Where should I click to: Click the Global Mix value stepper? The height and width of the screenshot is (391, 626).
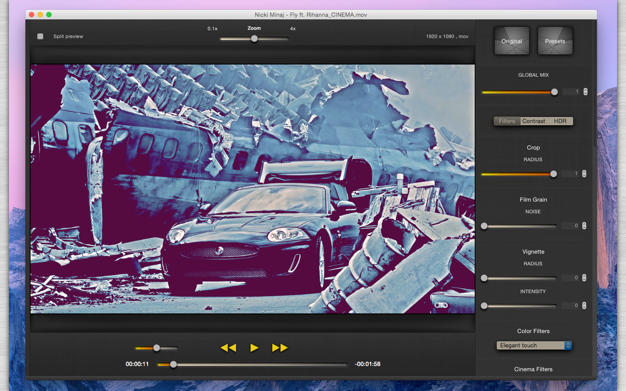coord(585,92)
